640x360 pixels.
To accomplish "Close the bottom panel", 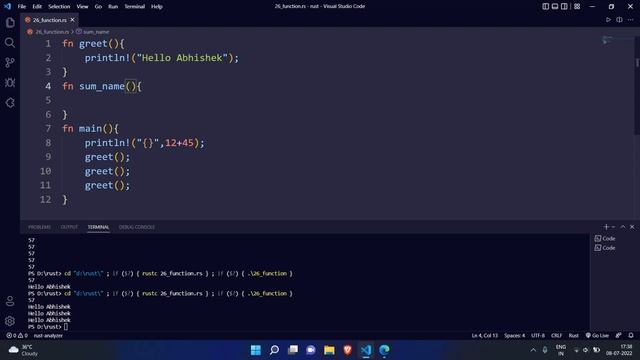I will tap(632, 227).
